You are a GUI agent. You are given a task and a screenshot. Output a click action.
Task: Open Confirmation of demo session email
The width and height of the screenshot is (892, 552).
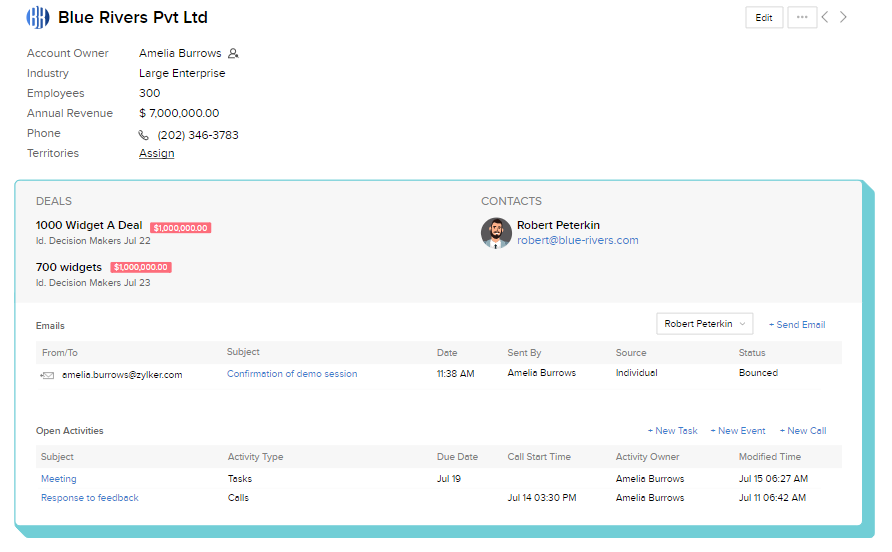[292, 374]
